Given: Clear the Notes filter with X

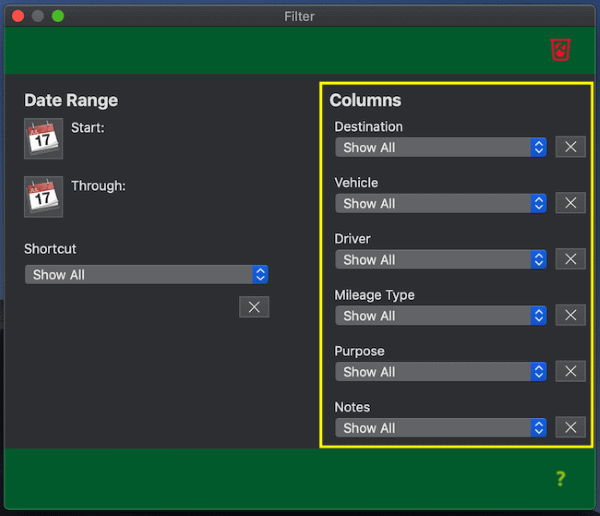Looking at the screenshot, I should (570, 427).
